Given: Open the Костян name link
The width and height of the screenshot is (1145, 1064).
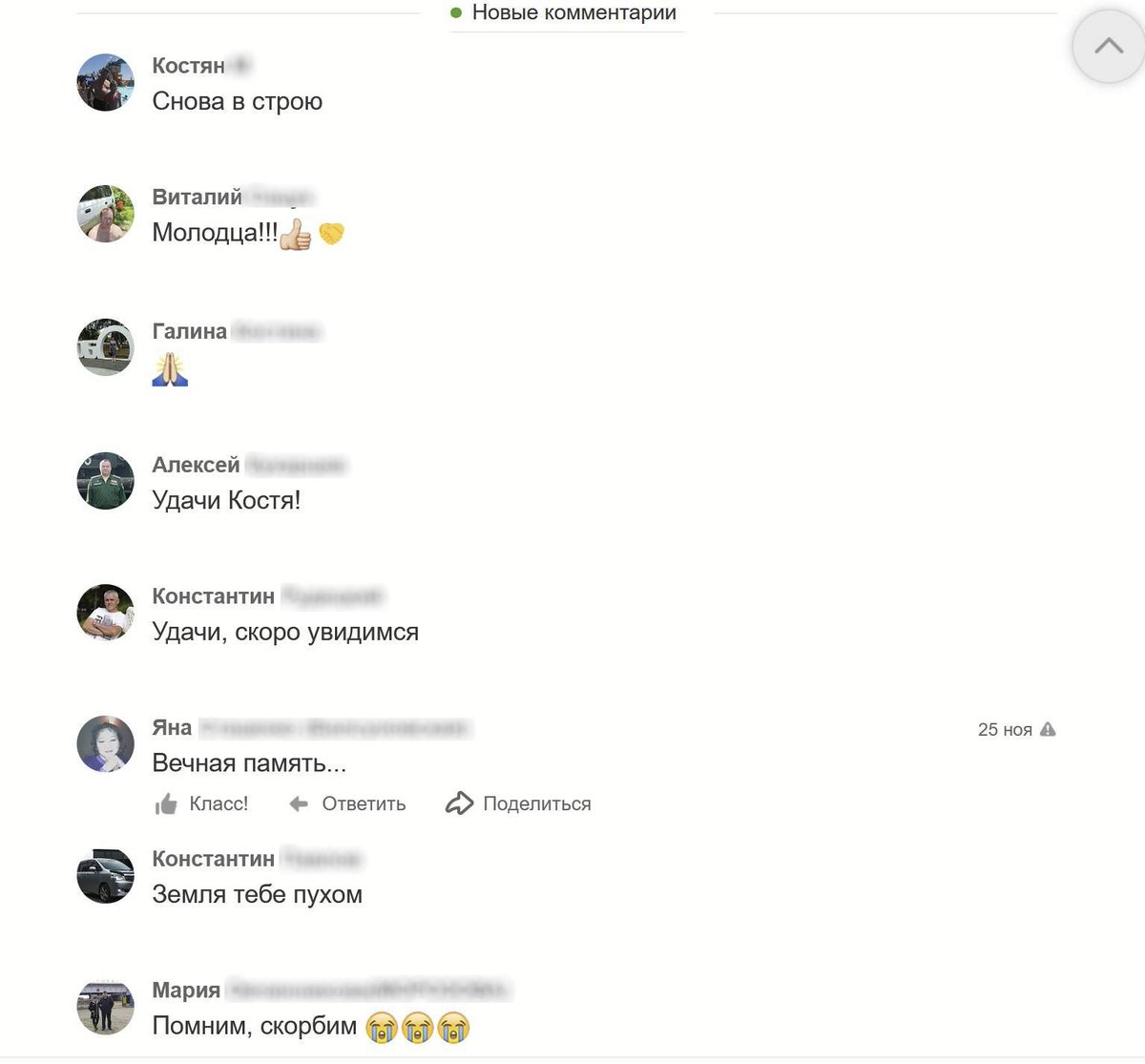Looking at the screenshot, I should point(188,65).
